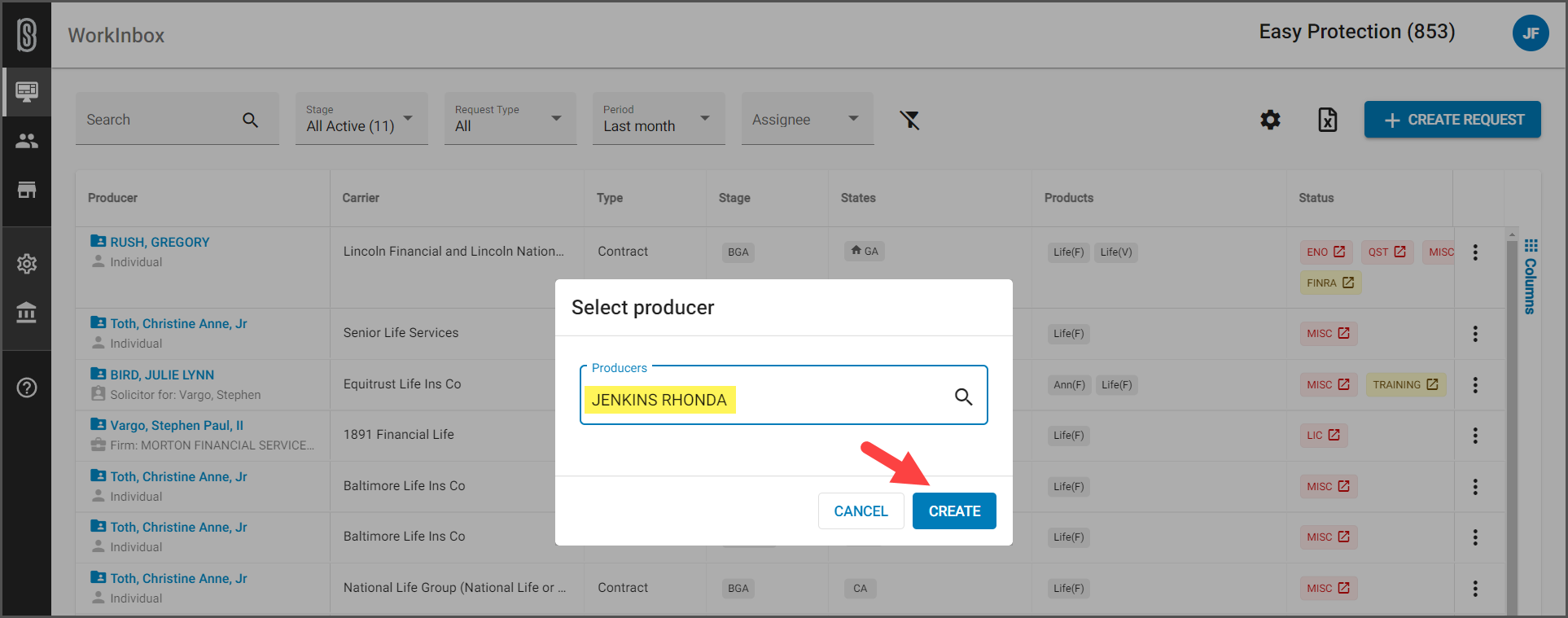This screenshot has width=1568, height=618.
Task: Sort by the Products column header
Action: point(1069,198)
